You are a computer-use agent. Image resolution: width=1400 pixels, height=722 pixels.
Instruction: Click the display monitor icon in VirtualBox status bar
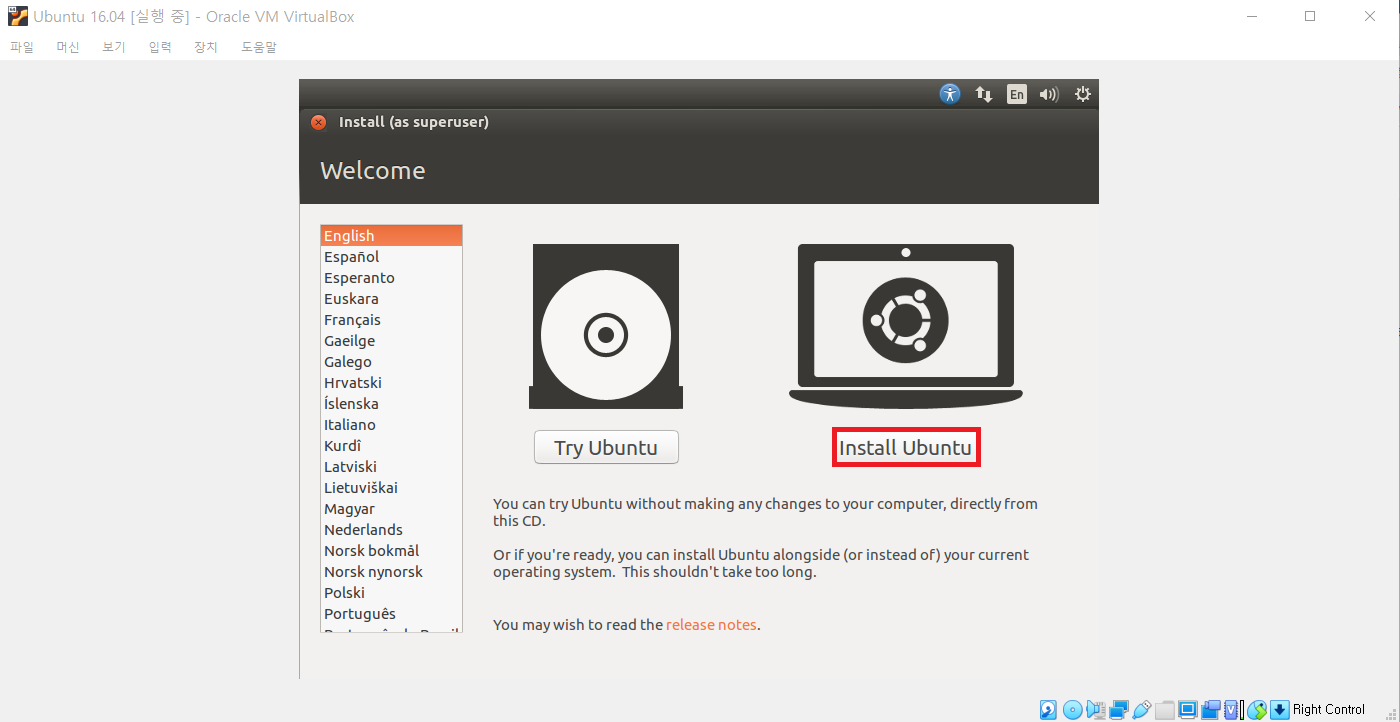[1188, 710]
